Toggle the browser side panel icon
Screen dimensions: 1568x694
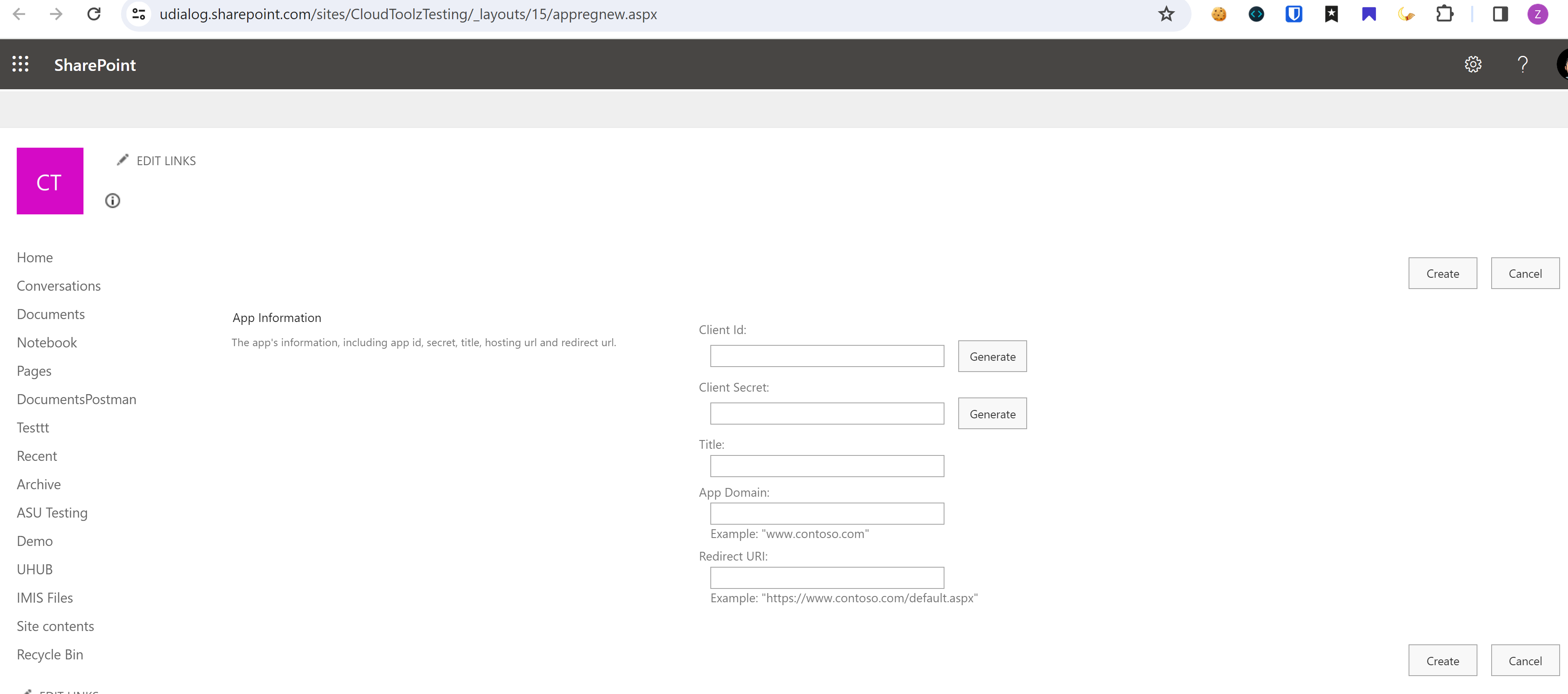1500,14
